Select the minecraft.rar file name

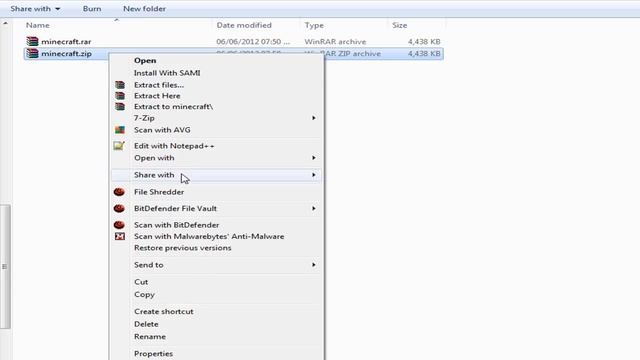66,42
